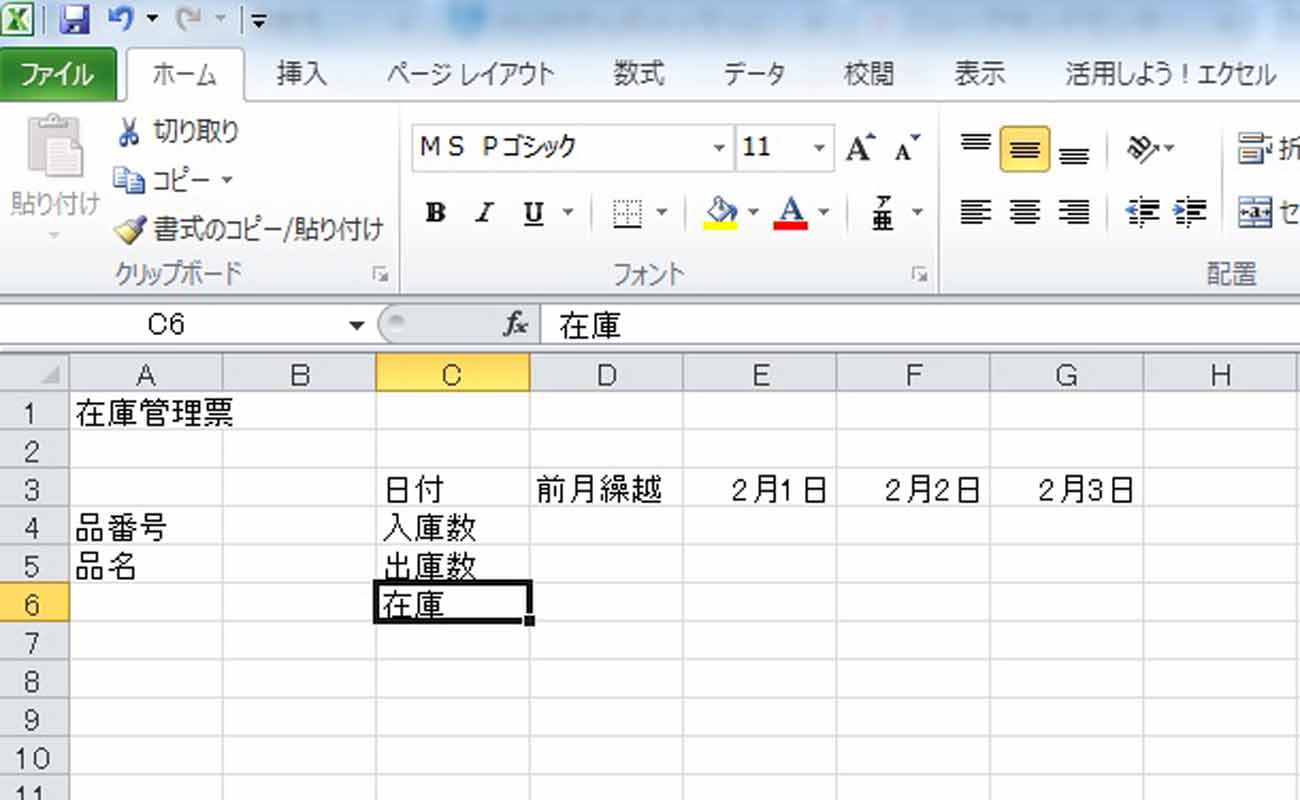
Task: Select cell containing 在庫管理票
Action: (147, 412)
